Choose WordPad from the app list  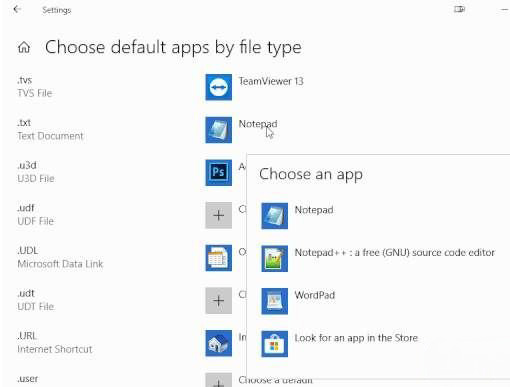315,295
